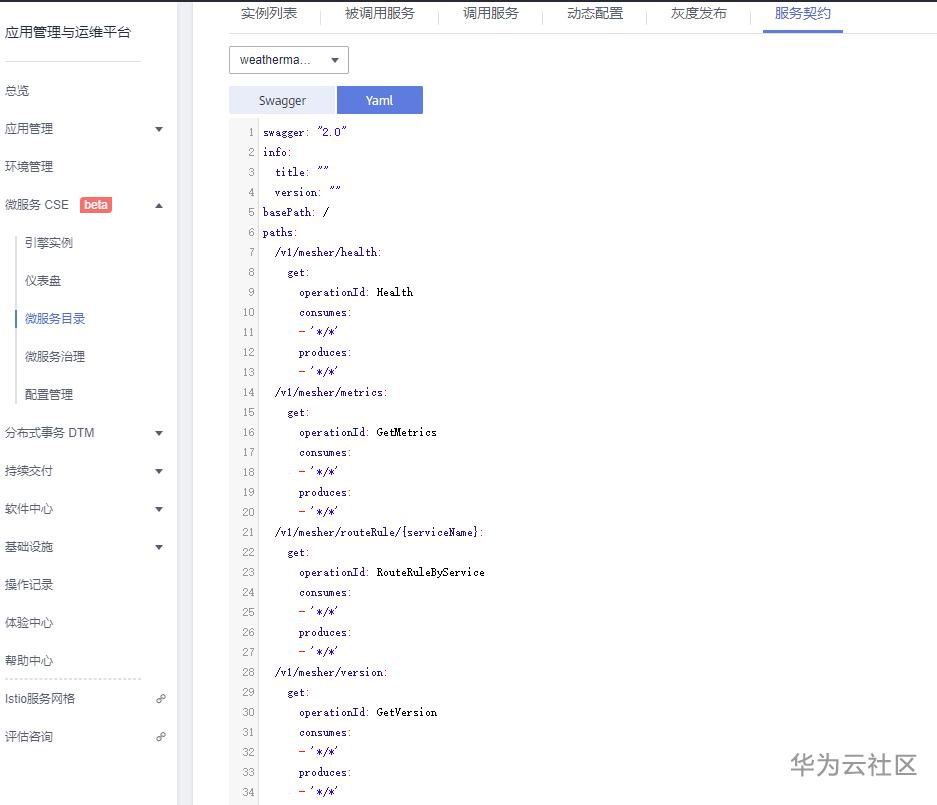Click the info: line in YAML

point(277,152)
